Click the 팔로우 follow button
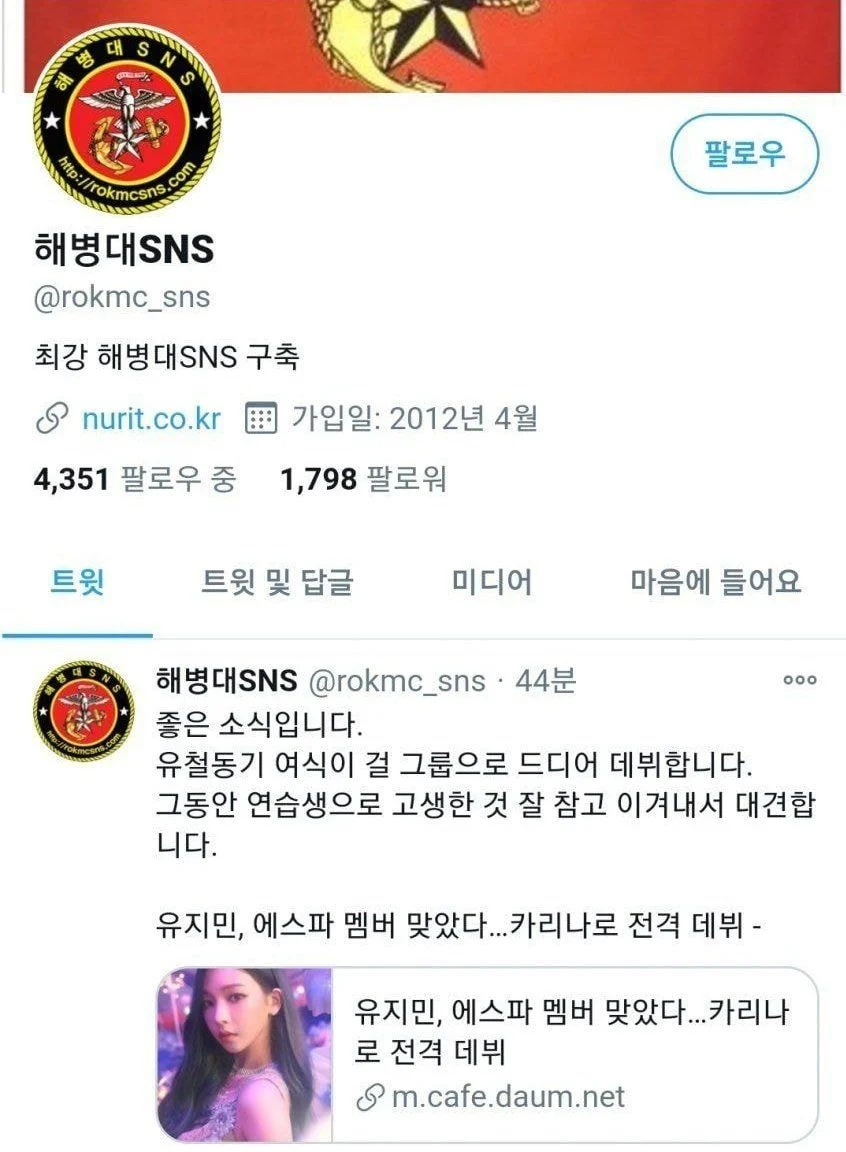 (x=744, y=154)
